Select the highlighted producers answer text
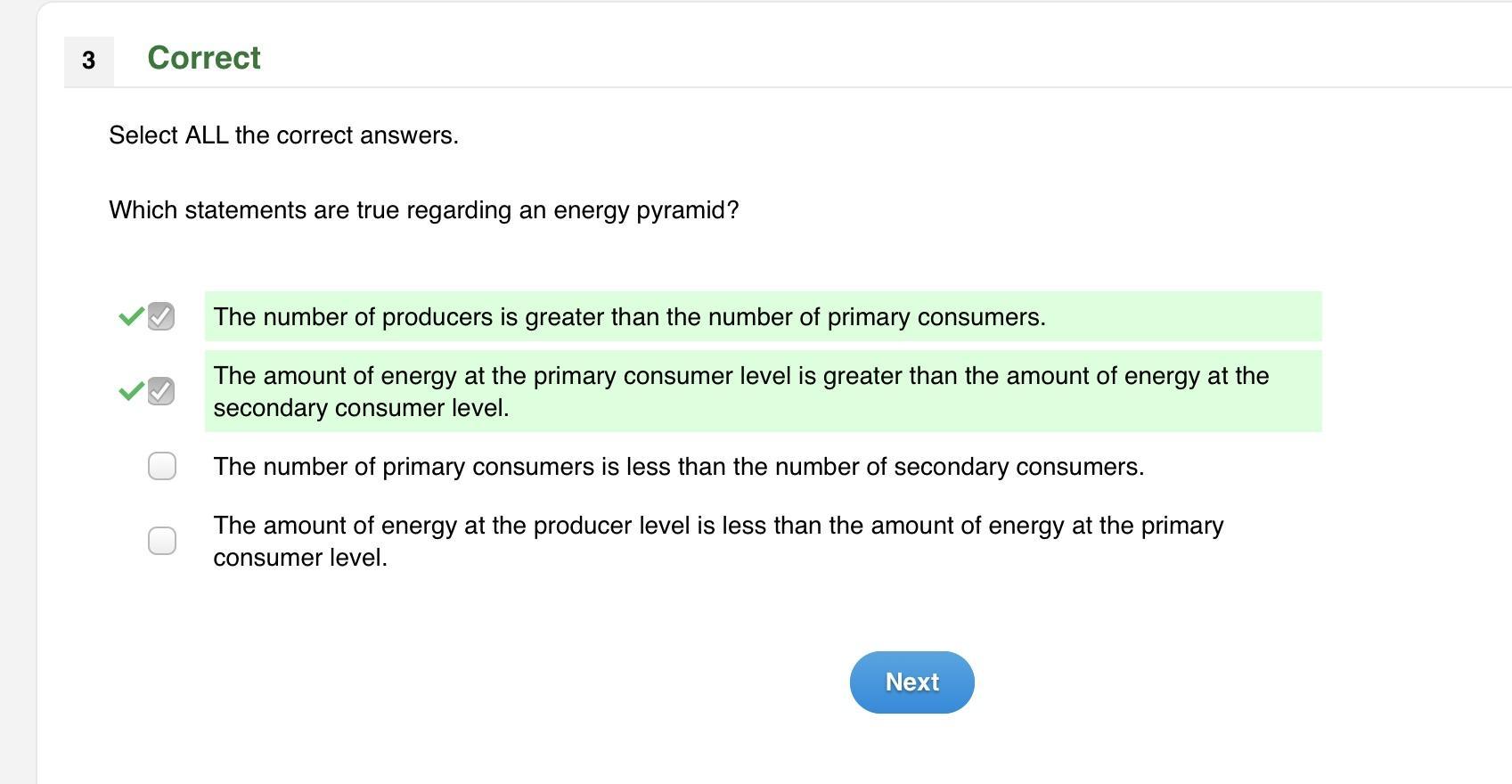This screenshot has height=784, width=1512. click(629, 317)
